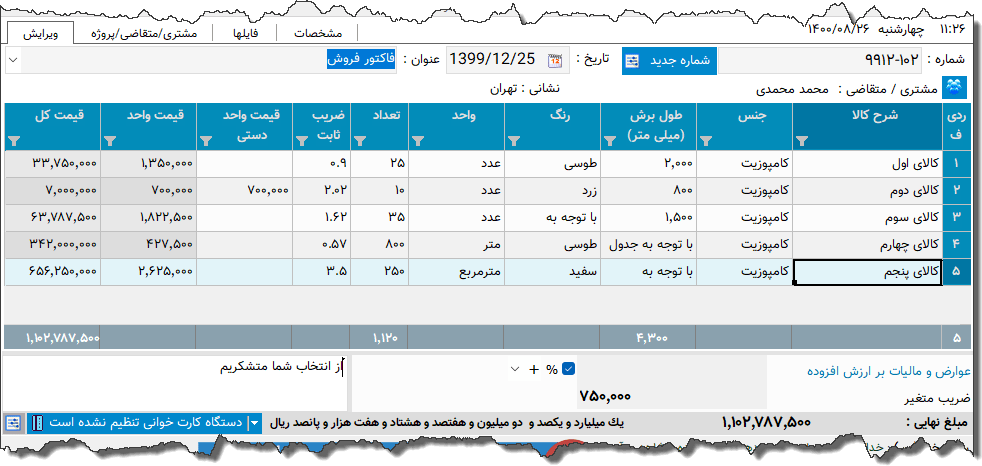Click the date field 1399/12/25

(x=494, y=60)
